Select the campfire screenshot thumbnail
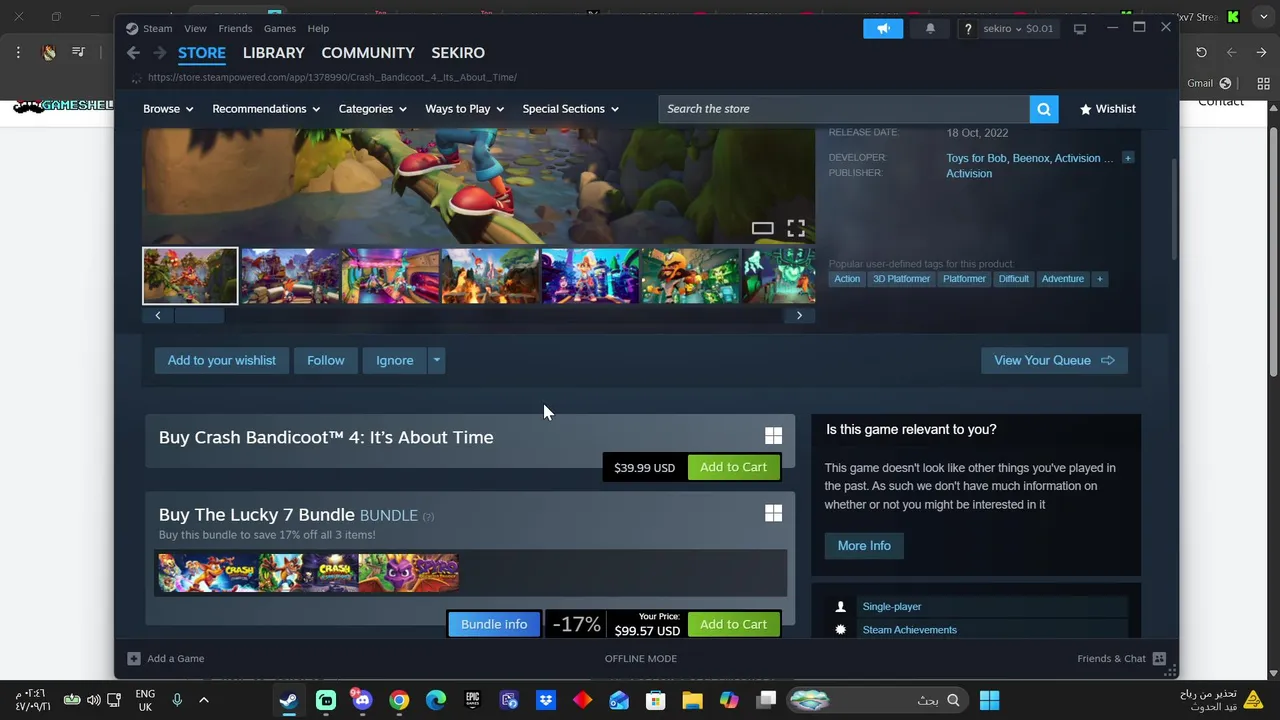The height and width of the screenshot is (720, 1280). pos(490,276)
